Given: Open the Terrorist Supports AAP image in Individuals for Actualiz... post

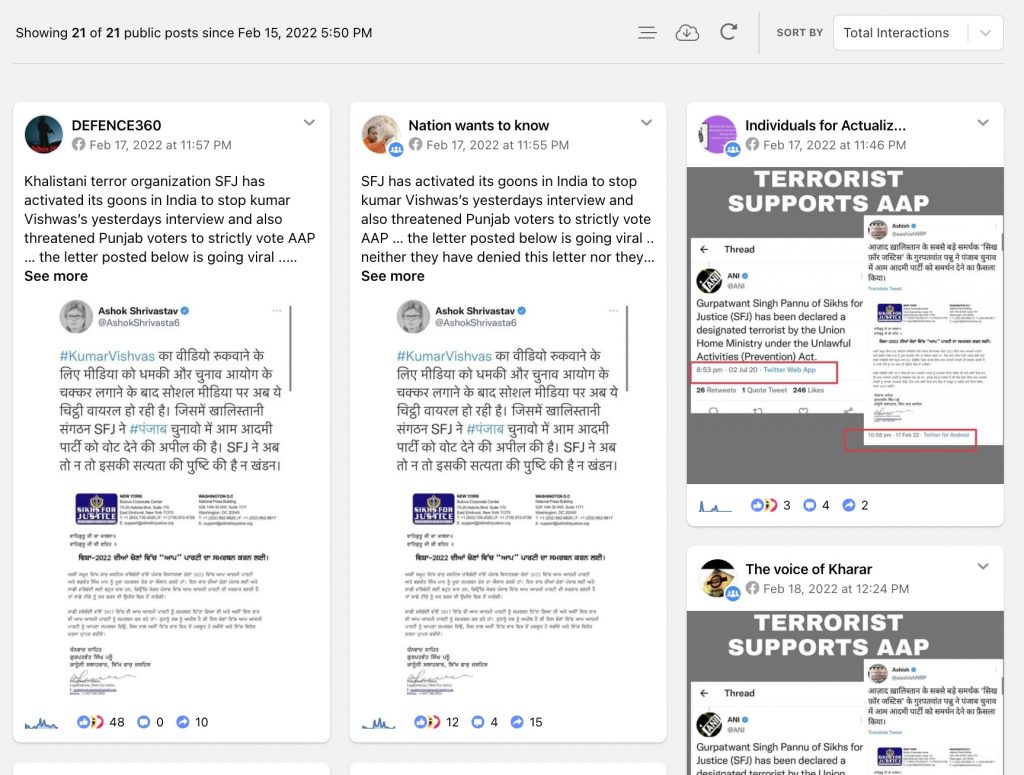Looking at the screenshot, I should (x=845, y=326).
